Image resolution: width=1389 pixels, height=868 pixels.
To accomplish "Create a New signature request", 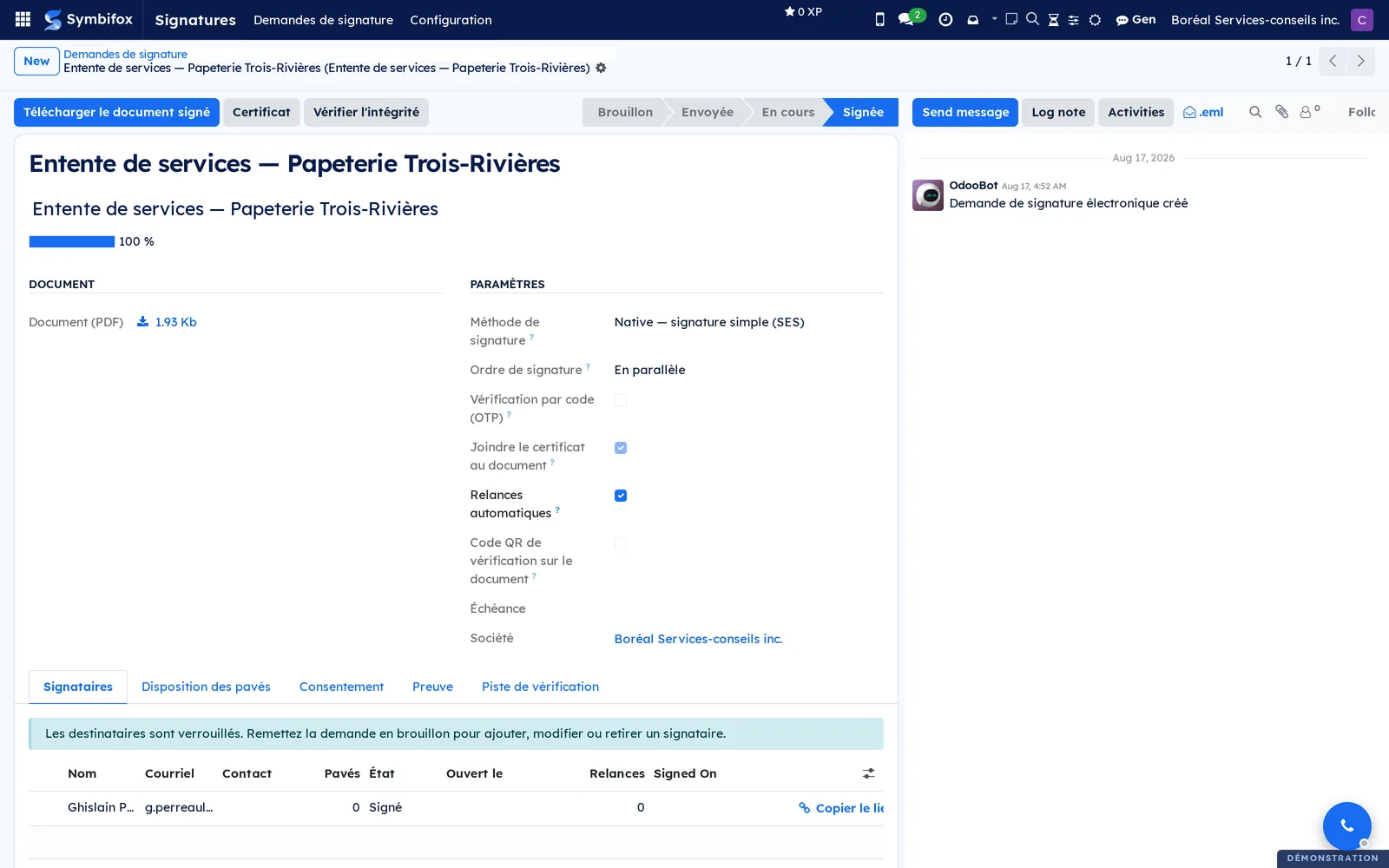I will (x=36, y=61).
